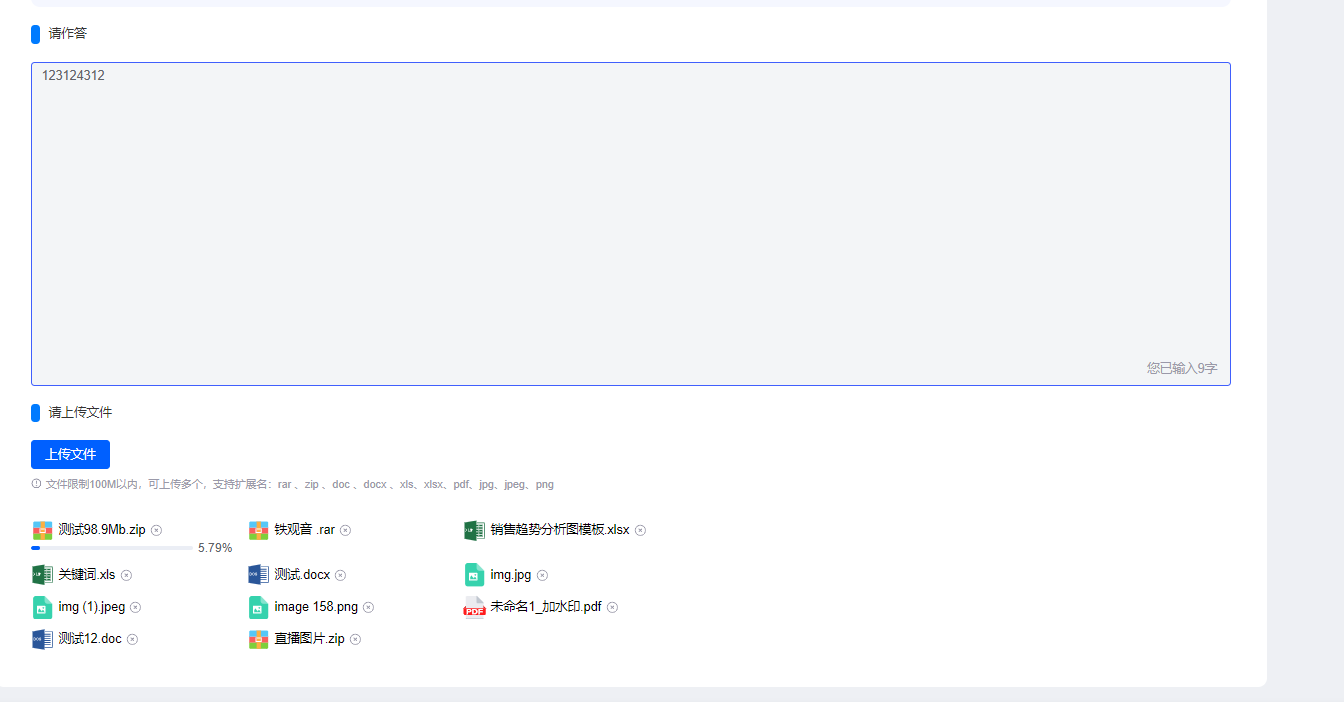This screenshot has width=1344, height=702.
Task: Click the 直播图片.zip file name
Action: click(x=310, y=639)
